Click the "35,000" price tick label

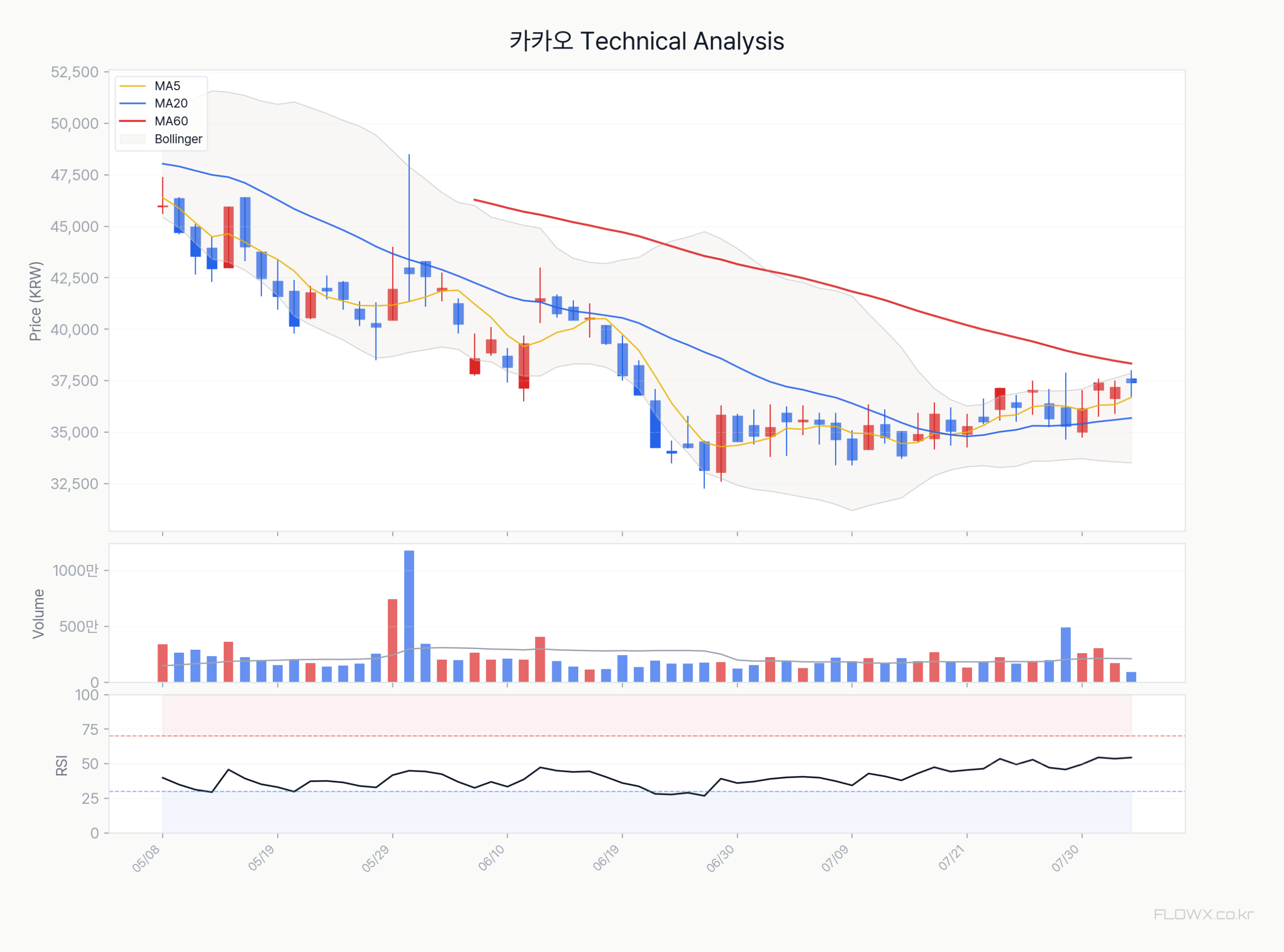click(x=75, y=433)
